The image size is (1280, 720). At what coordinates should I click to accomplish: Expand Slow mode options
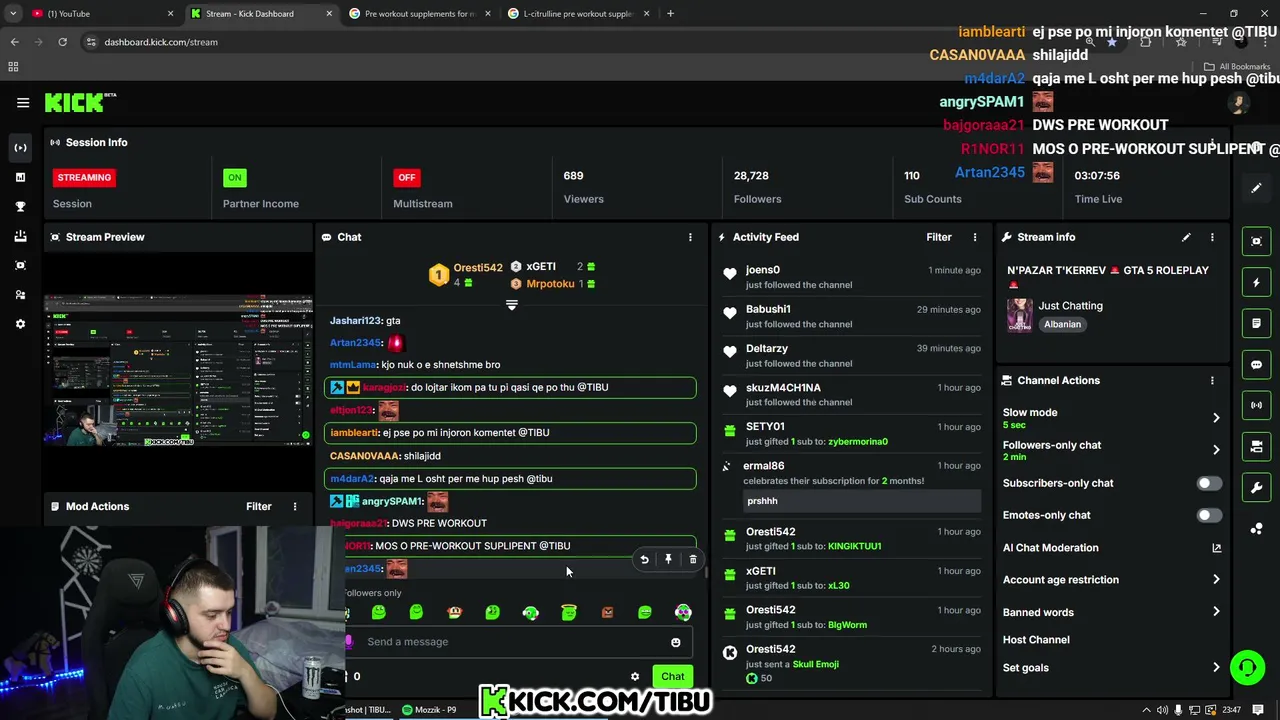pyautogui.click(x=1216, y=418)
